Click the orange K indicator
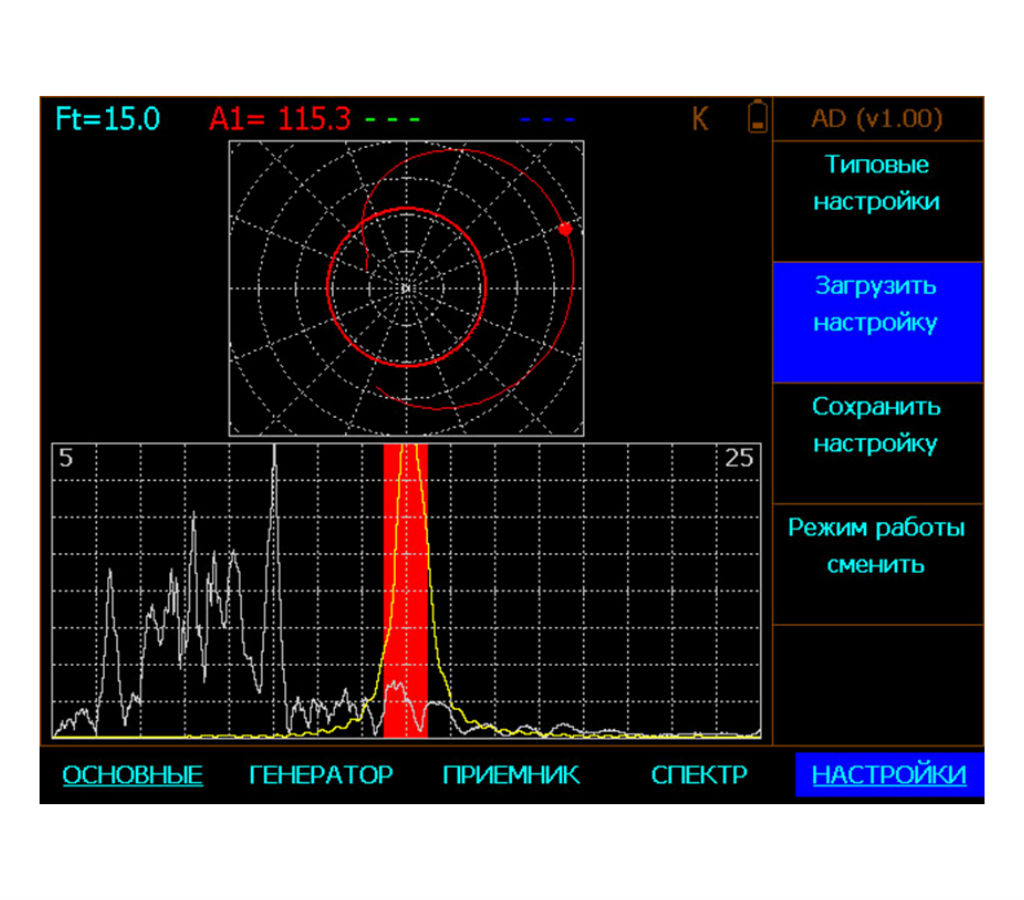 pos(699,119)
